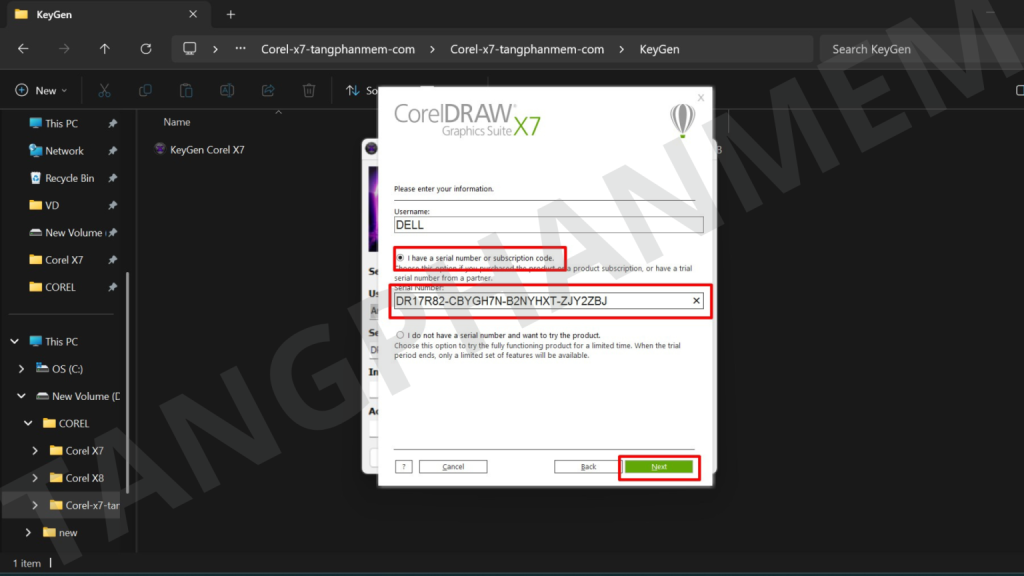
Task: Select Recycle Bin in the quick access list
Action: tap(69, 178)
